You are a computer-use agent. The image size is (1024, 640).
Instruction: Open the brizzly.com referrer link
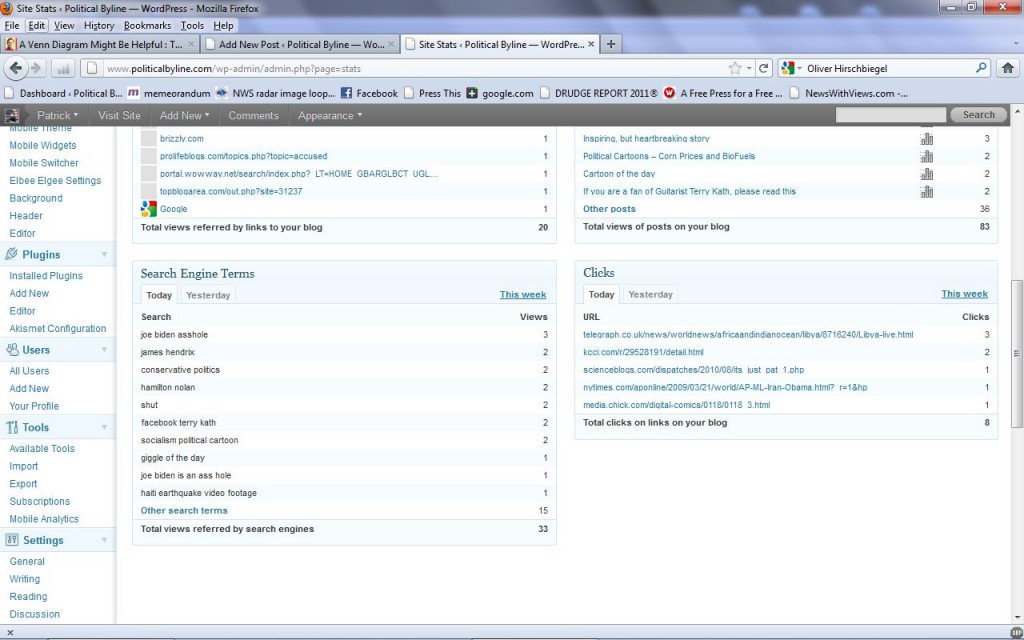click(182, 138)
